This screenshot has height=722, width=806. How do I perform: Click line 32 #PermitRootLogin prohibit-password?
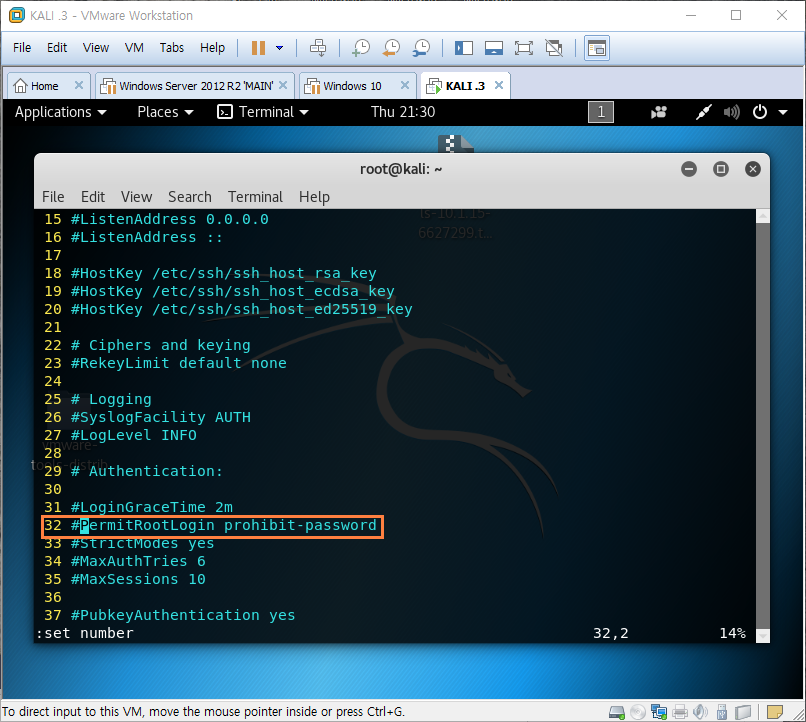[211, 526]
